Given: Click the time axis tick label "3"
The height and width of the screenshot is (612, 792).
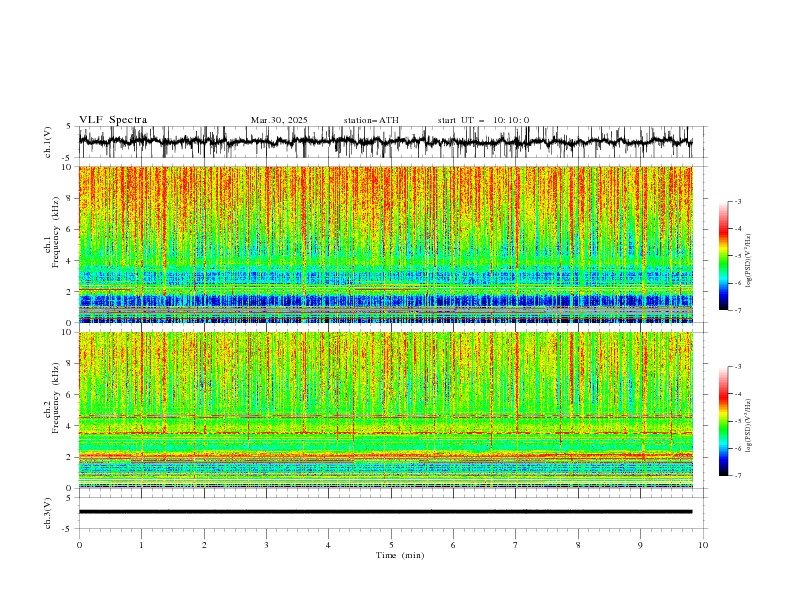Looking at the screenshot, I should [x=266, y=545].
